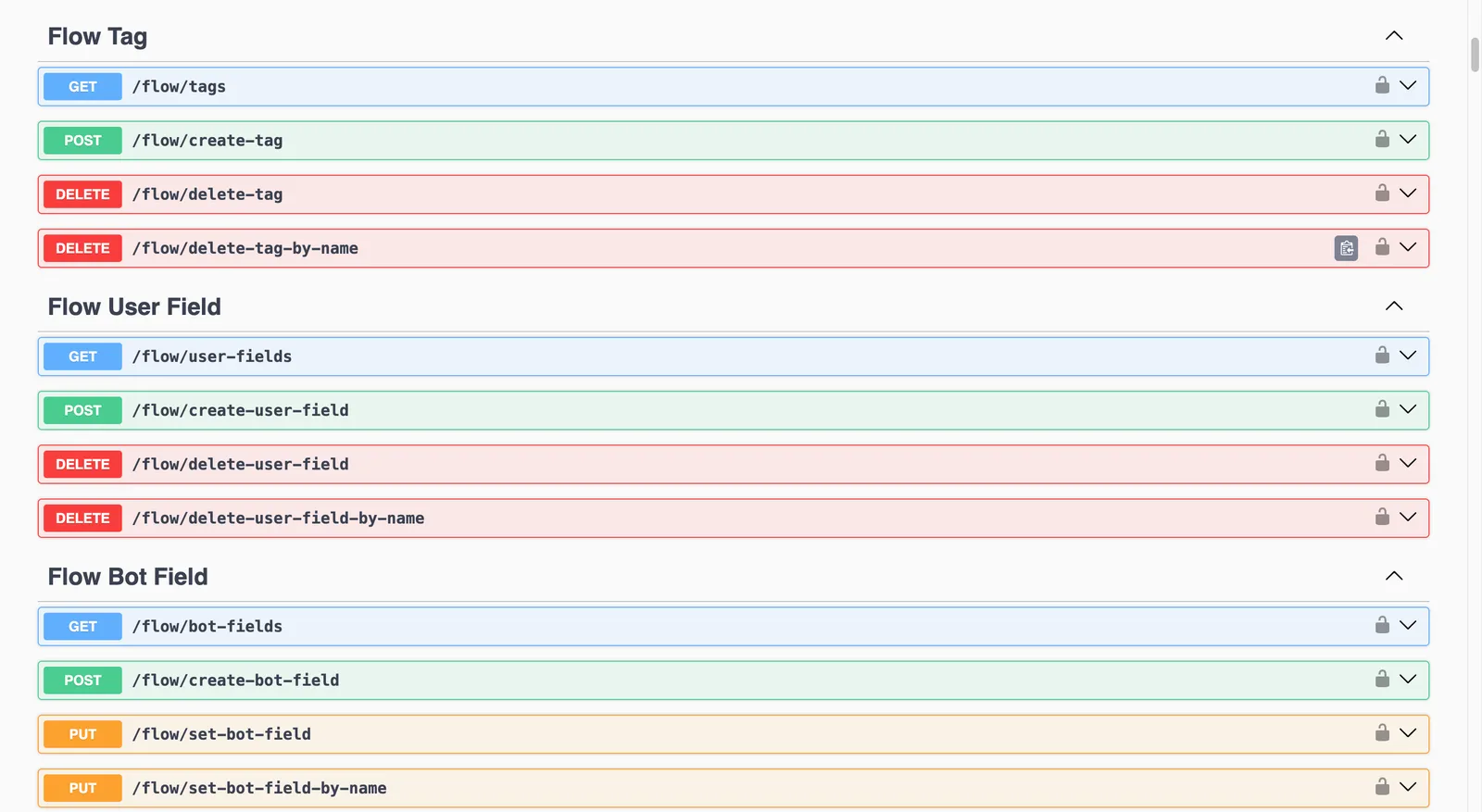Image resolution: width=1482 pixels, height=812 pixels.
Task: Expand the /flow/delete-tag-by-name chevron
Action: pos(1408,246)
